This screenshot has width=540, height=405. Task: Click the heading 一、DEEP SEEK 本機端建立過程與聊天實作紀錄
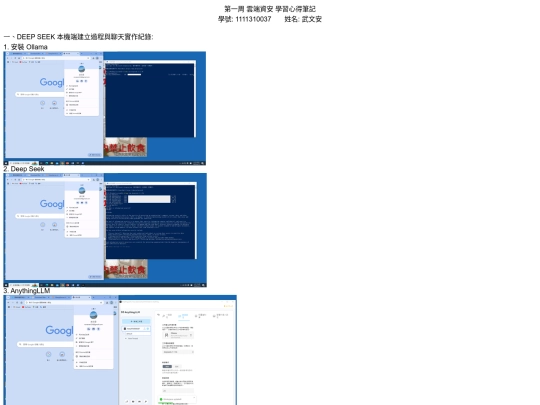coord(78,37)
